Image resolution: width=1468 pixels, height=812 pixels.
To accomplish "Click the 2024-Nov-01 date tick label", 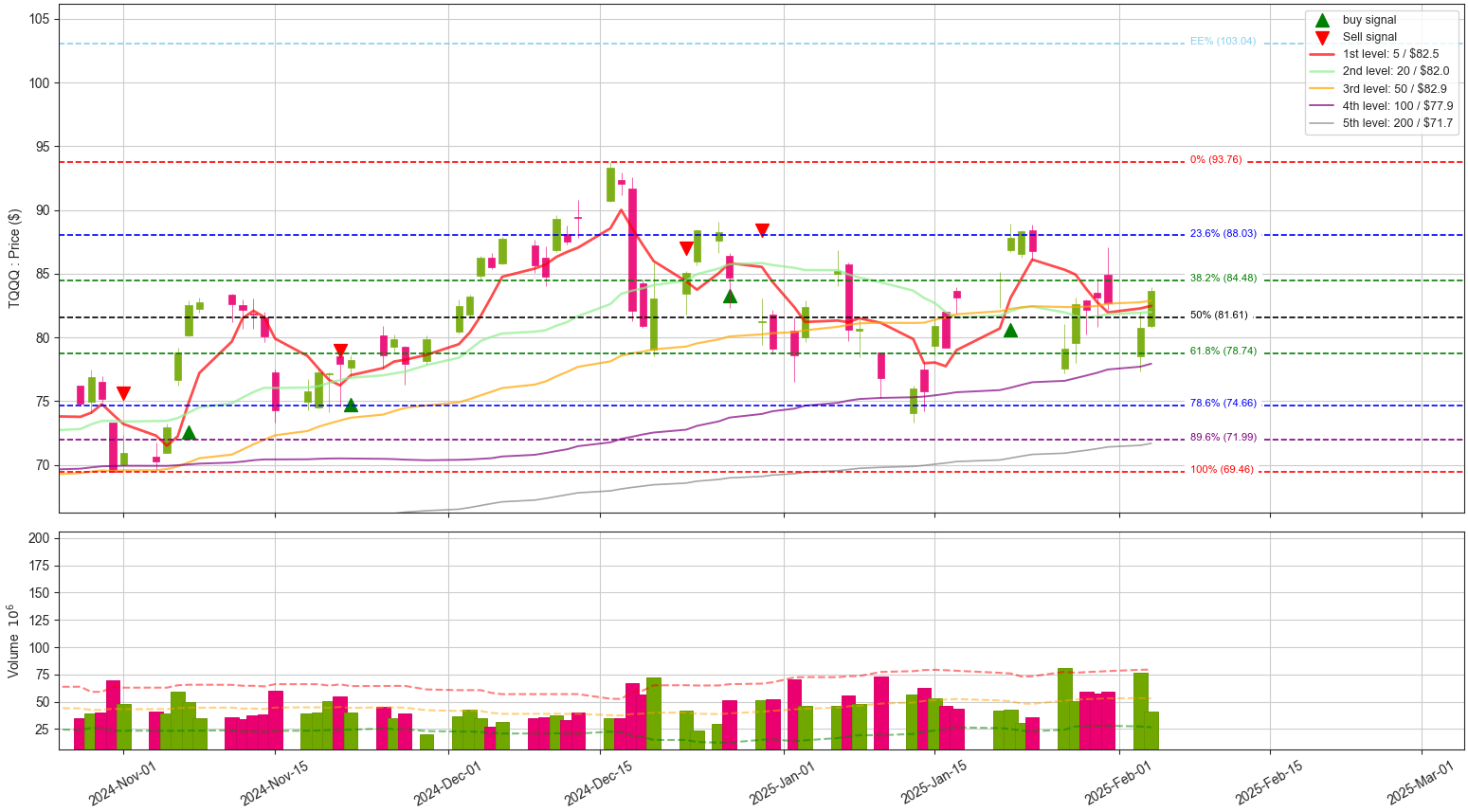I will [121, 783].
